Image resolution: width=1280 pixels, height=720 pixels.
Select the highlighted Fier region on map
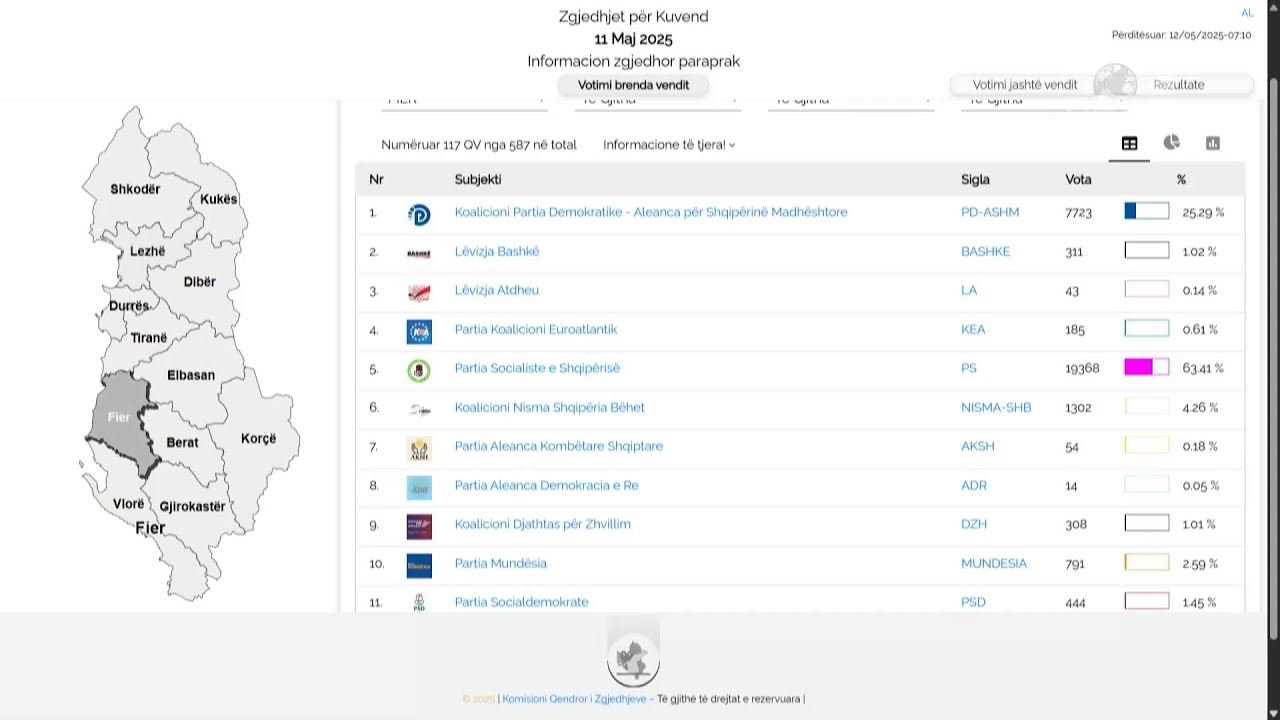[x=119, y=417]
